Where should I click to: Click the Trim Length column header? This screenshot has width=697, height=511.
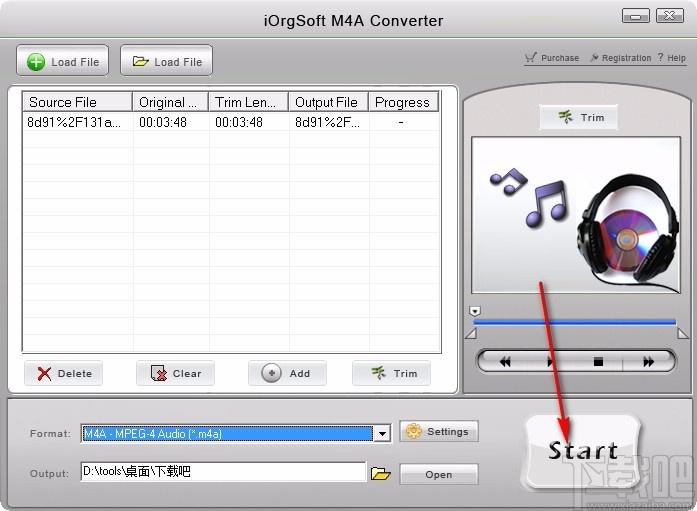(x=249, y=102)
